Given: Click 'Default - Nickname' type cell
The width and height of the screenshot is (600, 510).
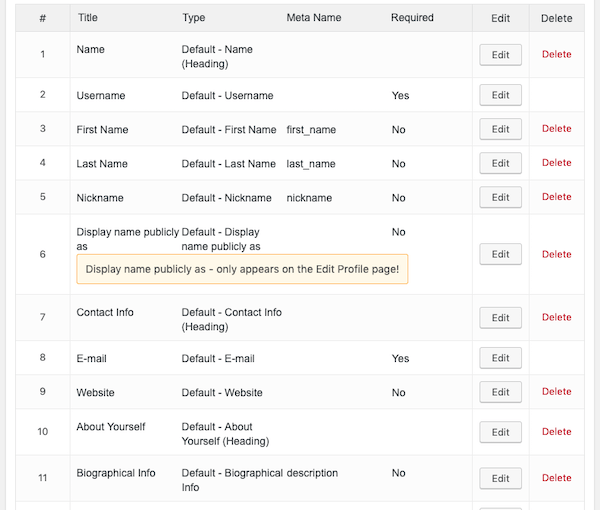Looking at the screenshot, I should (x=227, y=198).
